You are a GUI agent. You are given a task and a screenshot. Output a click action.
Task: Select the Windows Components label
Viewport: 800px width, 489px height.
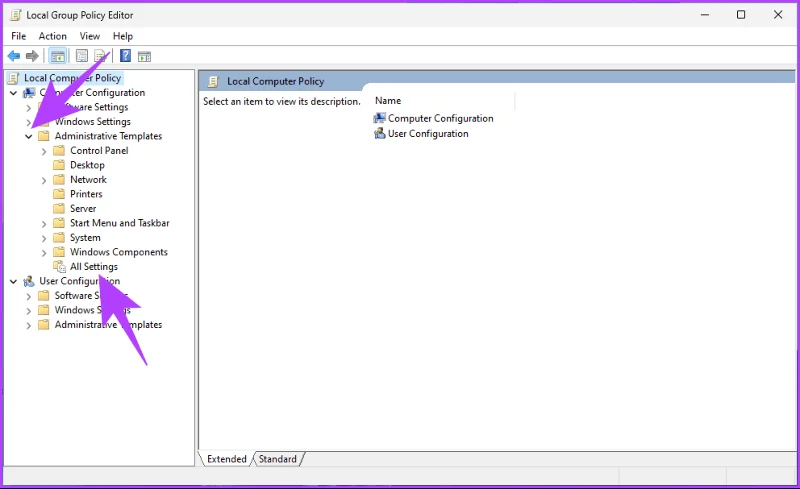pyautogui.click(x=119, y=252)
